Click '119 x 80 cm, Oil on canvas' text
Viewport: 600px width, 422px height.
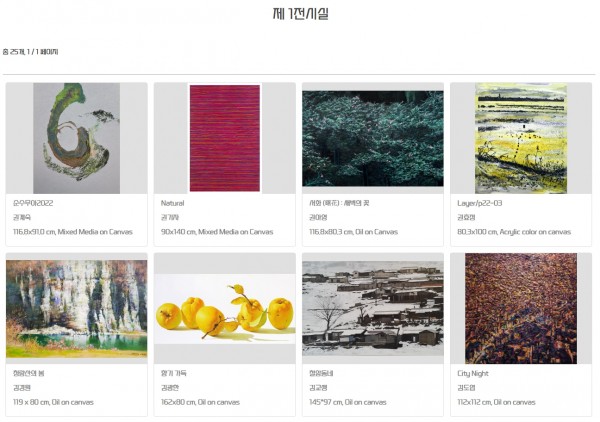[x=53, y=402]
